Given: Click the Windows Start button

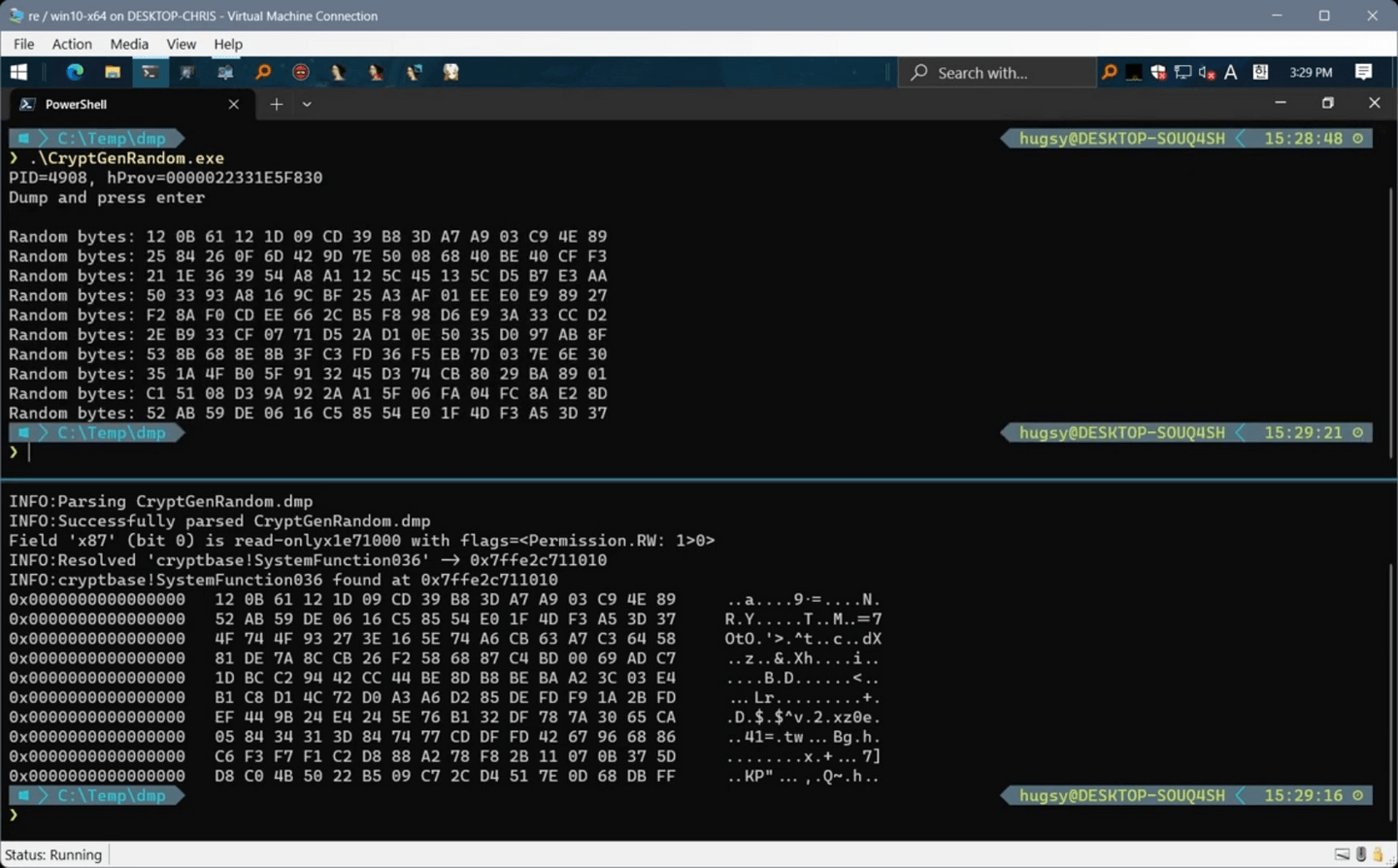Looking at the screenshot, I should (x=18, y=72).
